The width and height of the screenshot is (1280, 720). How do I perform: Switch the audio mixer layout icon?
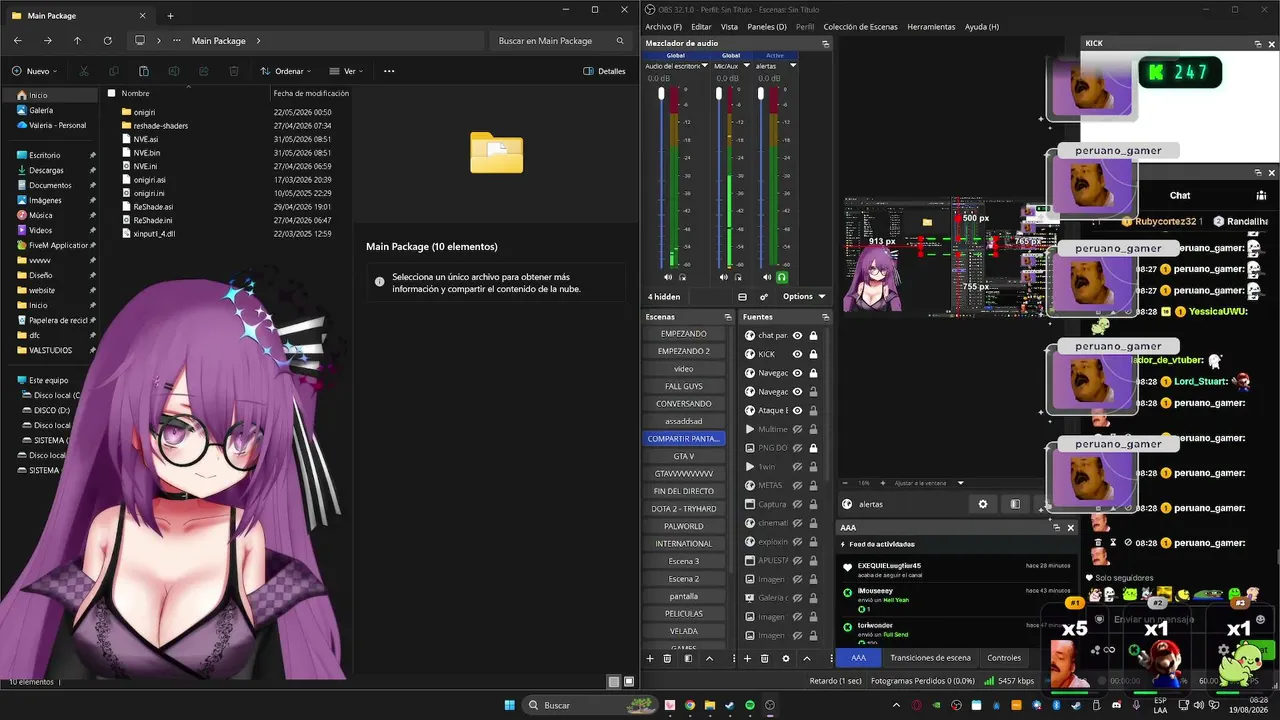(742, 297)
